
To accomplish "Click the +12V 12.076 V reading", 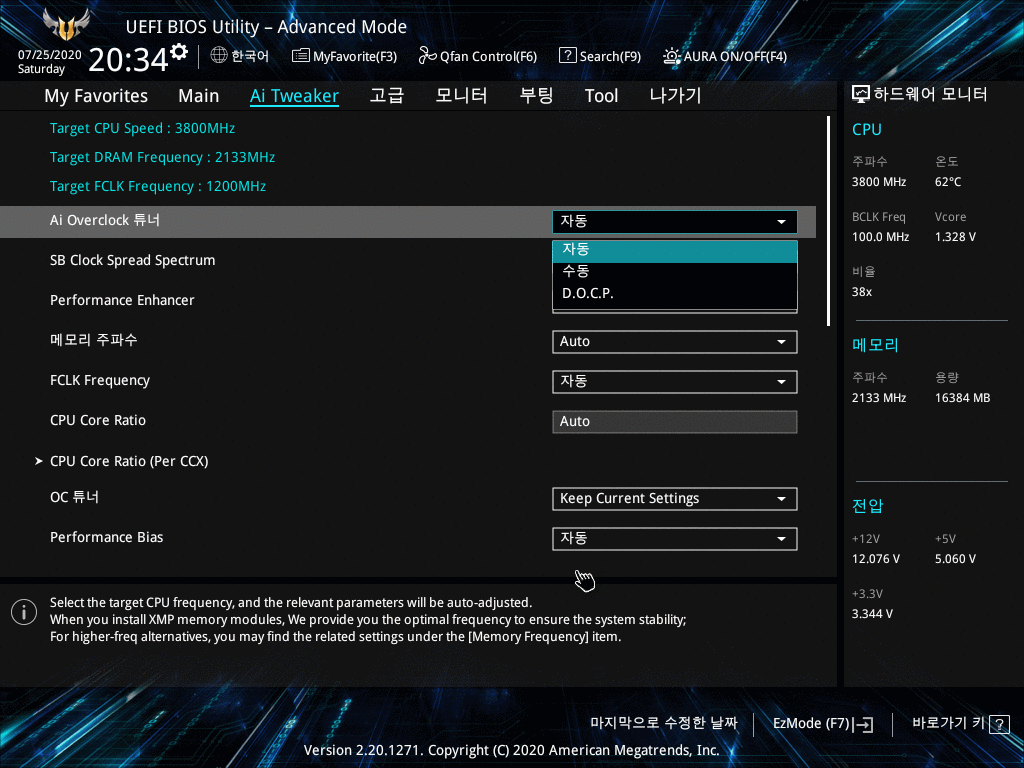I will pyautogui.click(x=876, y=559).
